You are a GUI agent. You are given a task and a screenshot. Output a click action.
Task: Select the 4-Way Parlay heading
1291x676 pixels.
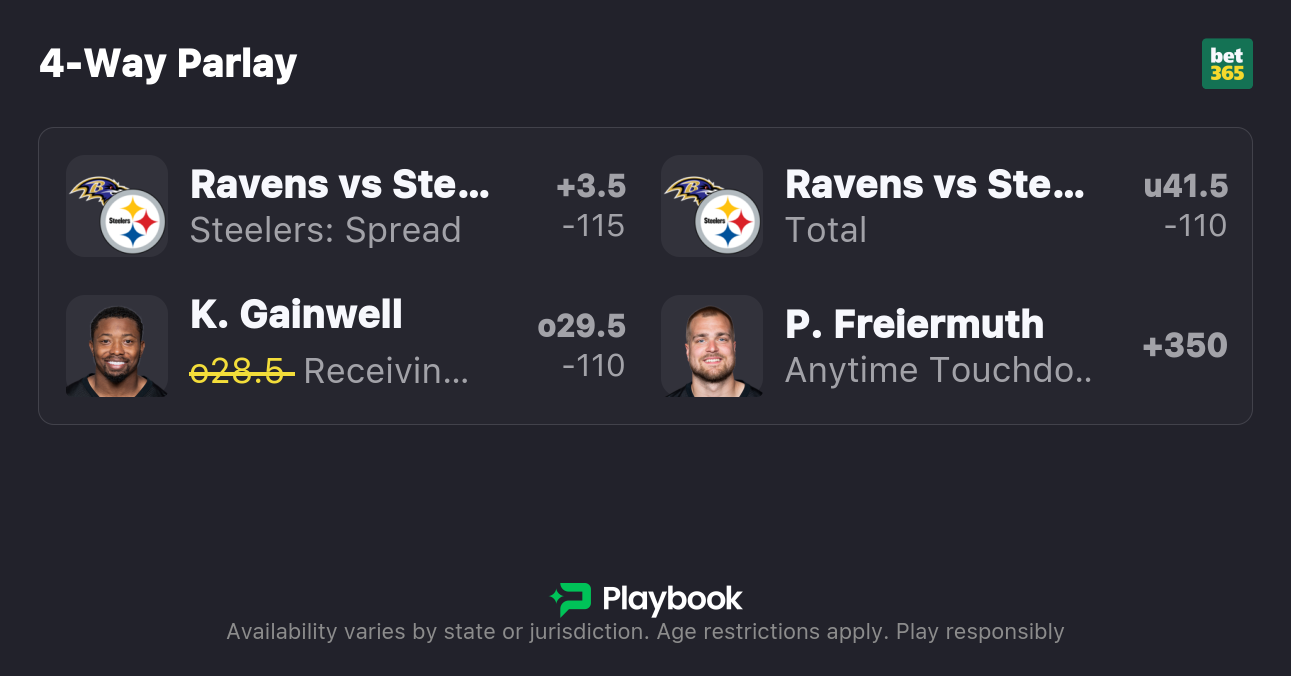[x=168, y=64]
